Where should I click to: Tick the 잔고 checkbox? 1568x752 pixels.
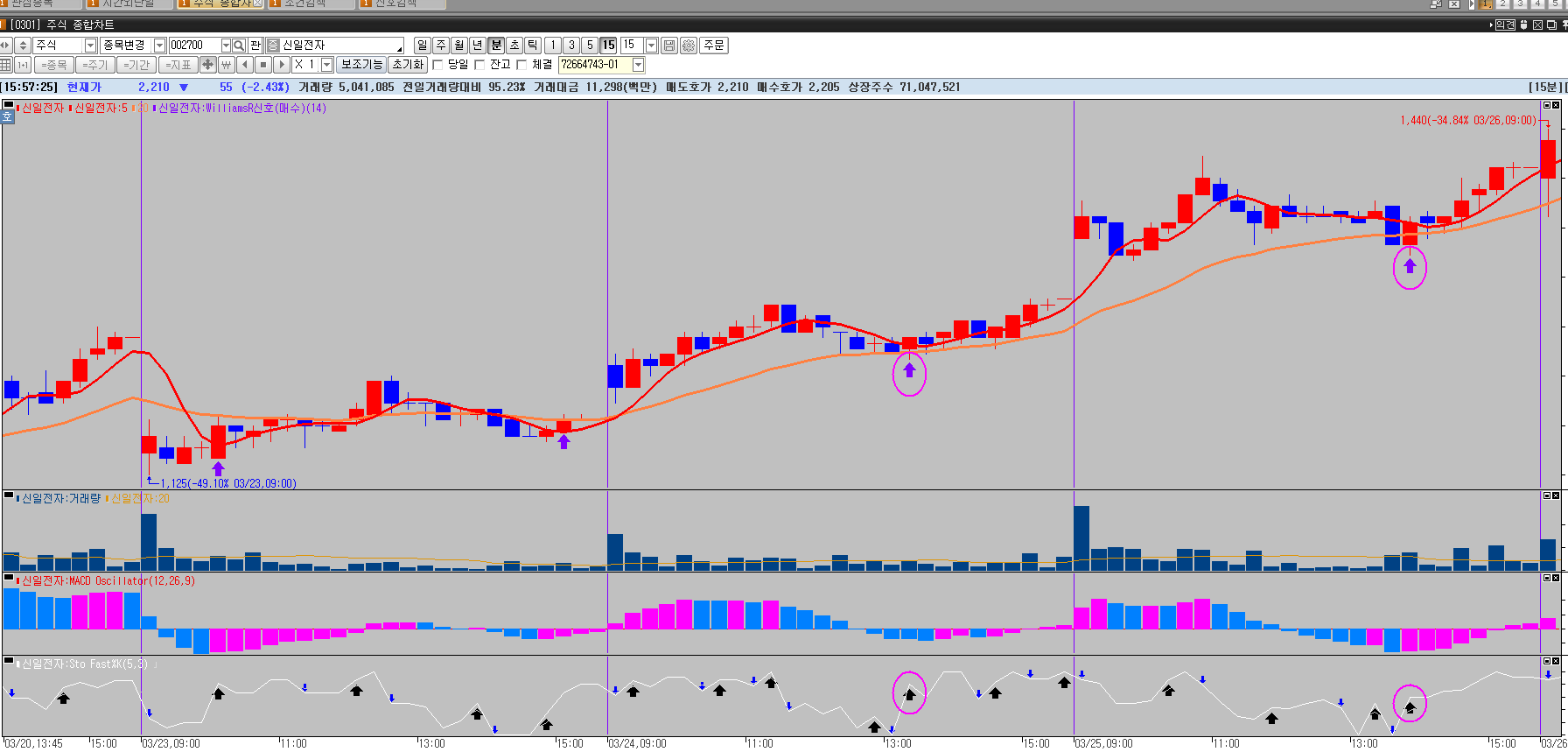(479, 65)
